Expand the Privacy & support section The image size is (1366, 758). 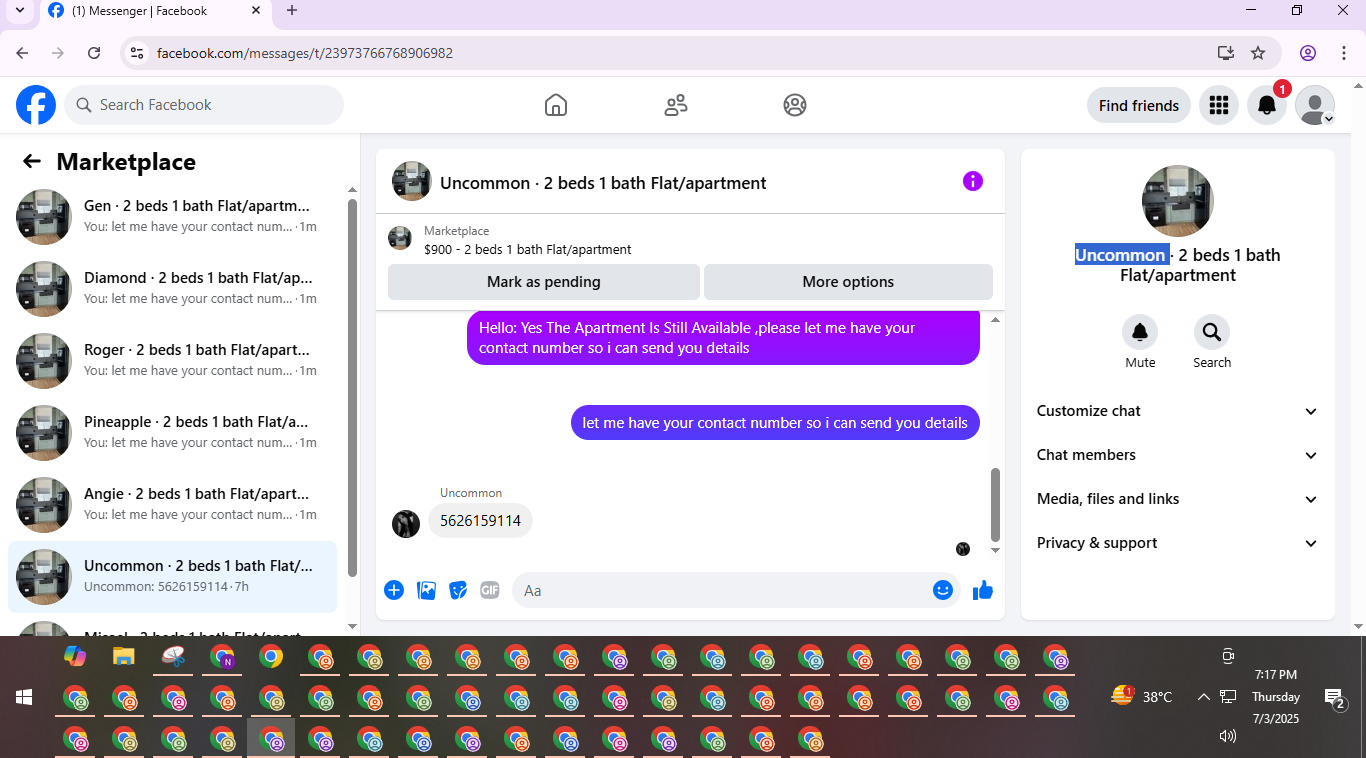pos(1178,543)
